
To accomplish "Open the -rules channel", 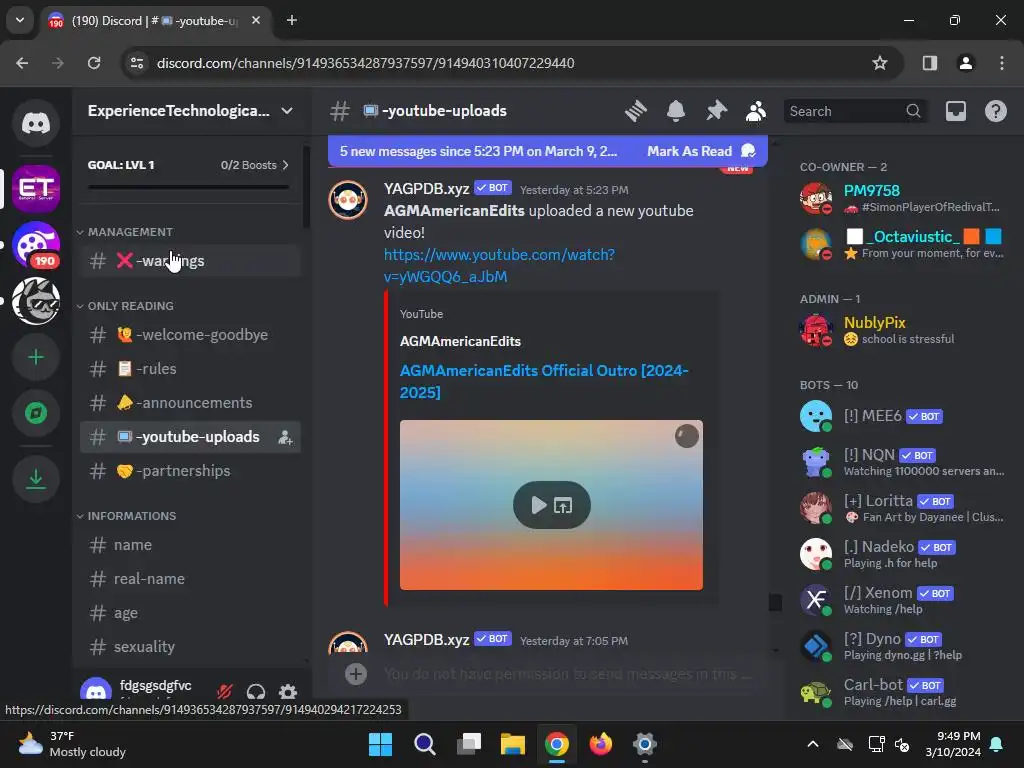I will point(190,369).
